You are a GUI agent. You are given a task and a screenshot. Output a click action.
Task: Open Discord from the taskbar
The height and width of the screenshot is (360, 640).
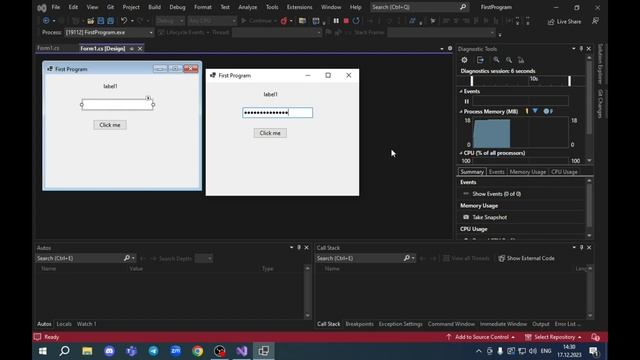[109, 351]
